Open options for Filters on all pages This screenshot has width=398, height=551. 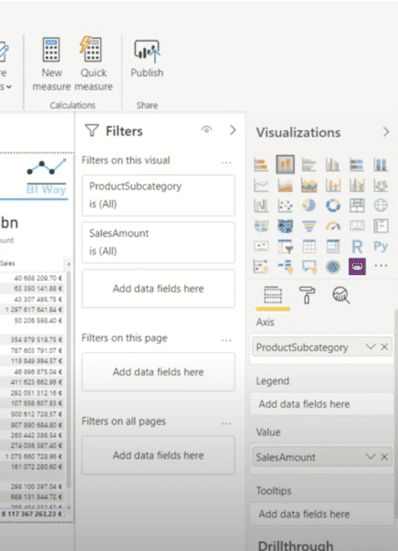pyautogui.click(x=226, y=423)
